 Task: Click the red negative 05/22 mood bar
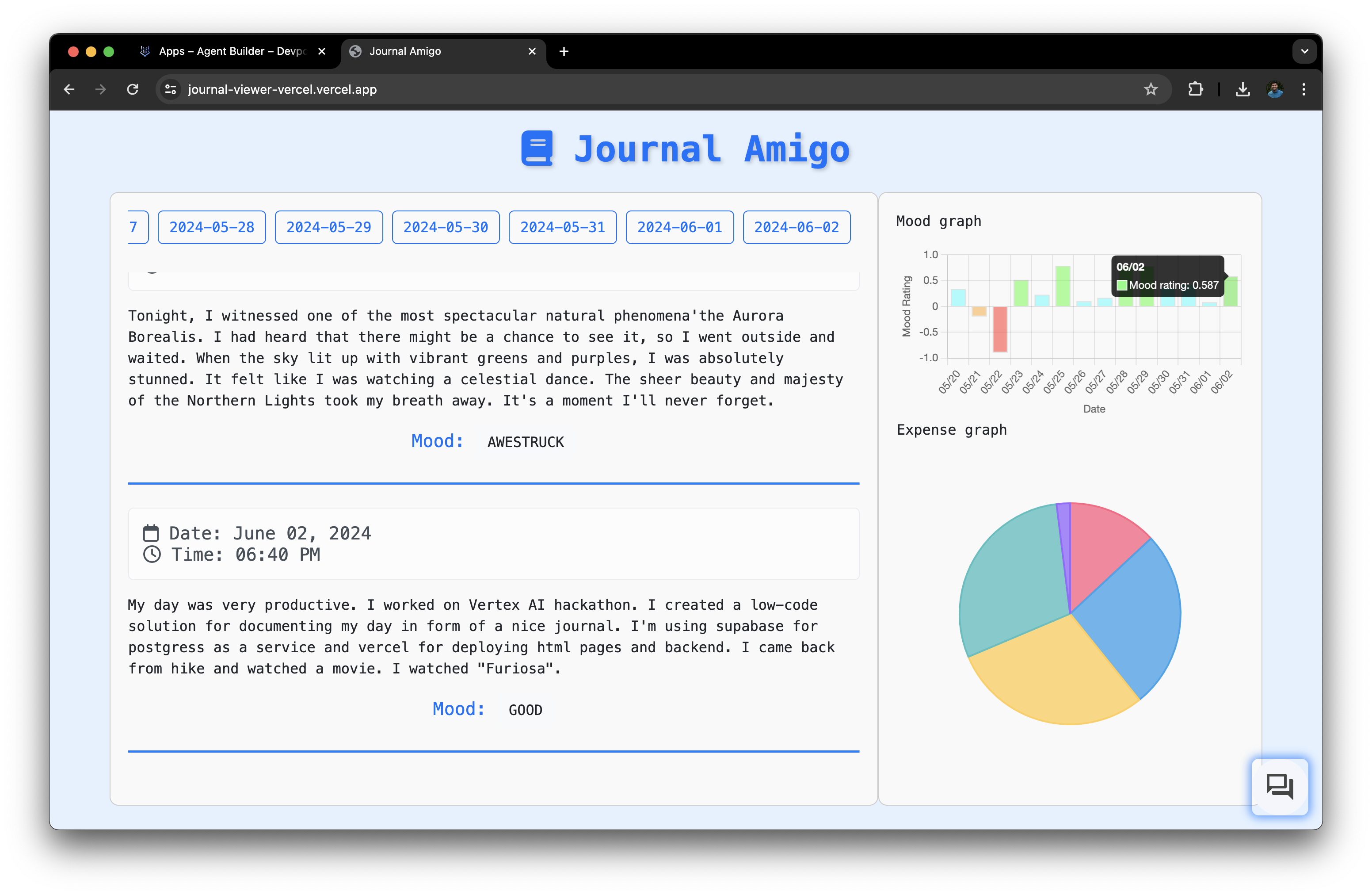(999, 329)
